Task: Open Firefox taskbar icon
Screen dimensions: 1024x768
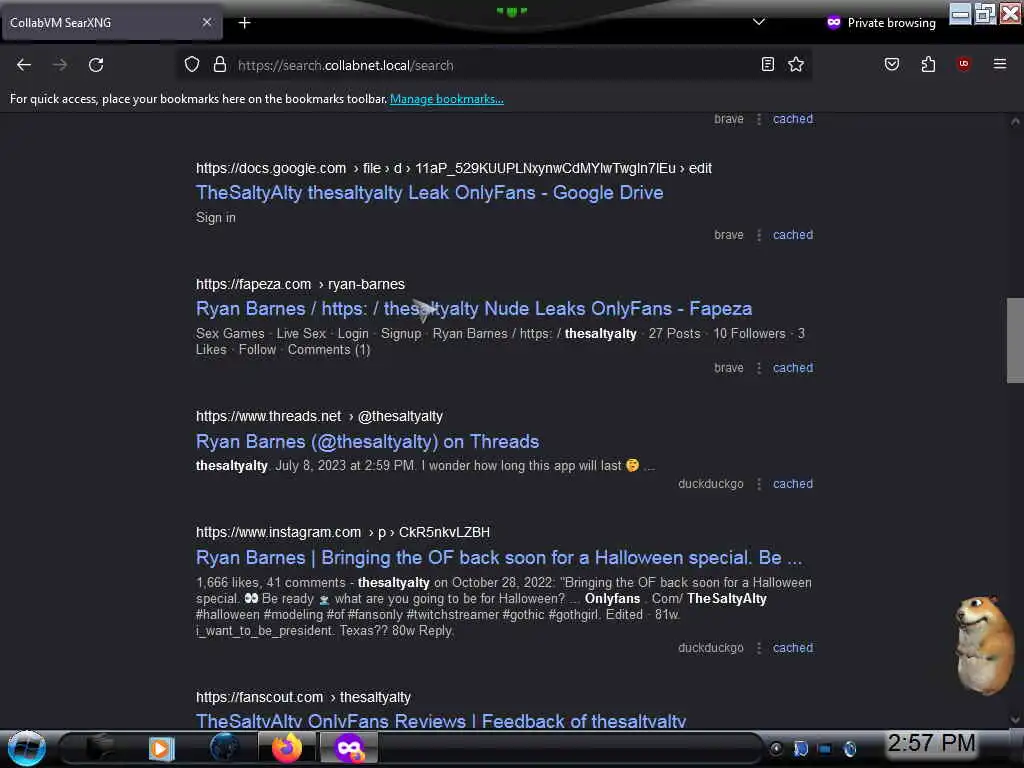Action: coord(287,748)
